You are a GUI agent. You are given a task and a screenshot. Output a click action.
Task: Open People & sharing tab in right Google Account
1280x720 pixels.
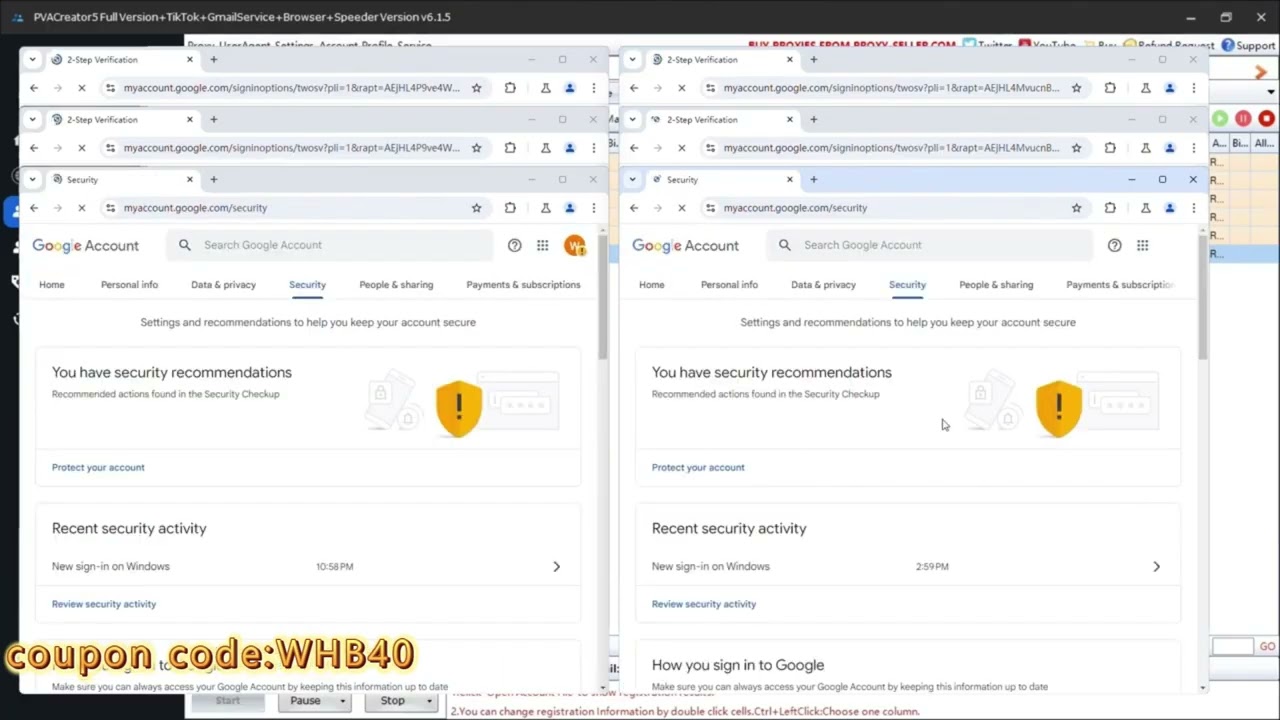click(996, 285)
